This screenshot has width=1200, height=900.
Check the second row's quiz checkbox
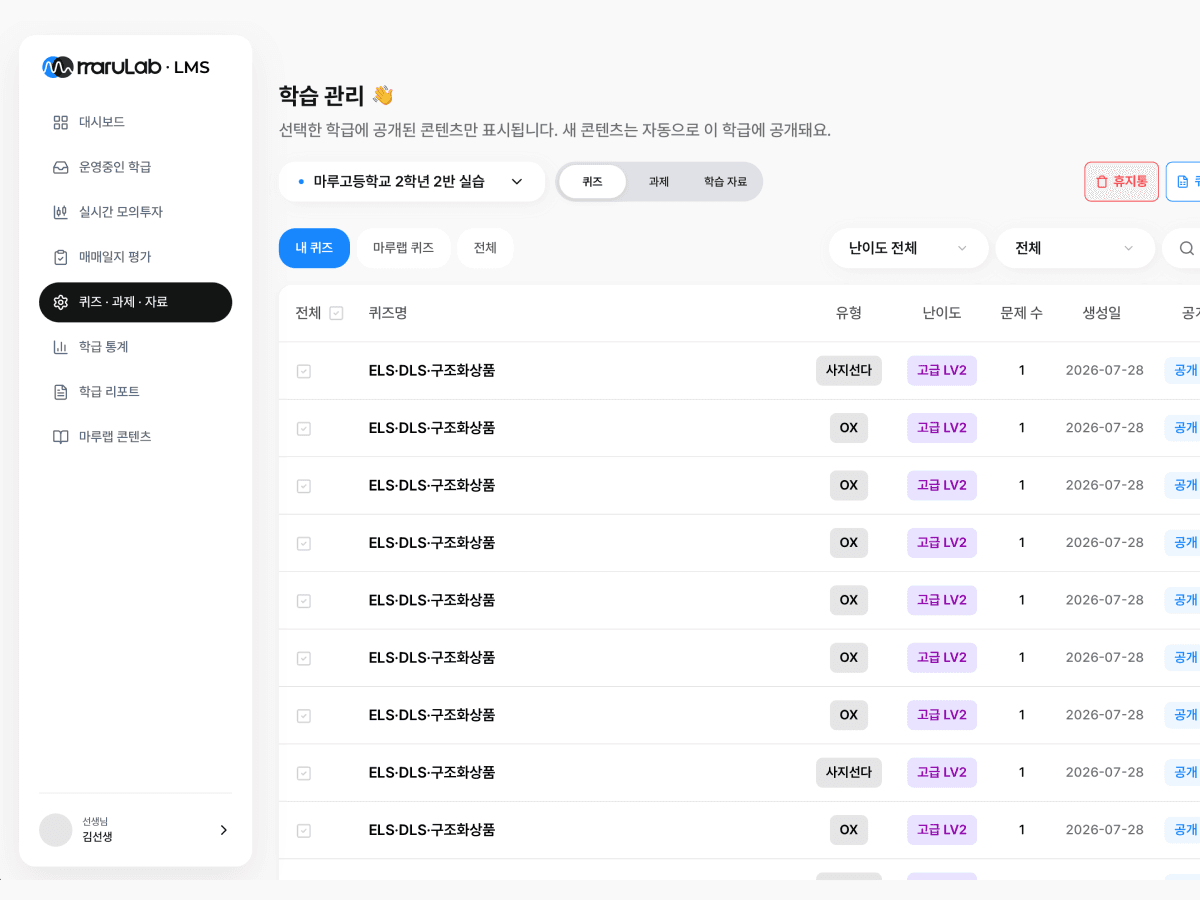[x=304, y=428]
